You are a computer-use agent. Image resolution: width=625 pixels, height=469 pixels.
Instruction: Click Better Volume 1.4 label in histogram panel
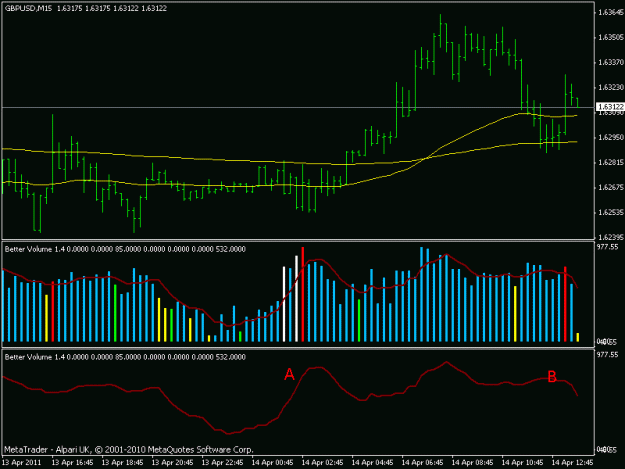pos(34,249)
